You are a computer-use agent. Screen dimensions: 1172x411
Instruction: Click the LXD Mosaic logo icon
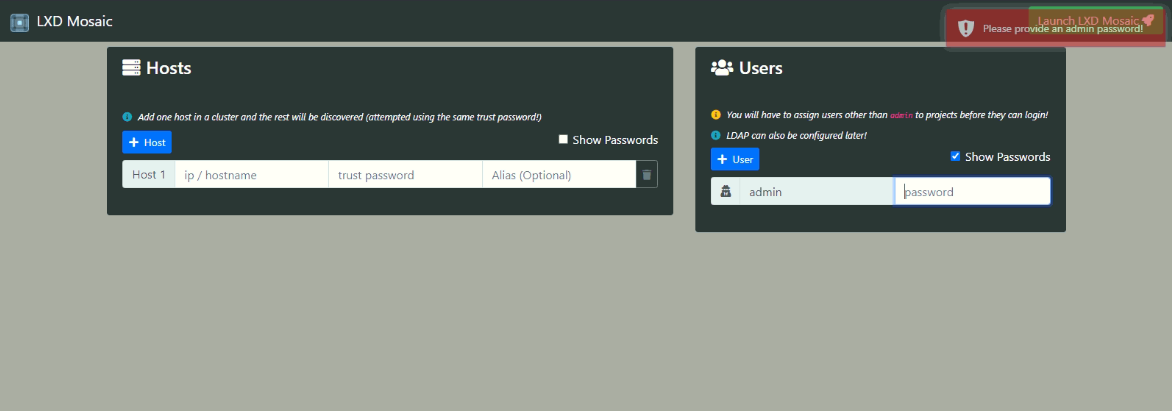19,22
